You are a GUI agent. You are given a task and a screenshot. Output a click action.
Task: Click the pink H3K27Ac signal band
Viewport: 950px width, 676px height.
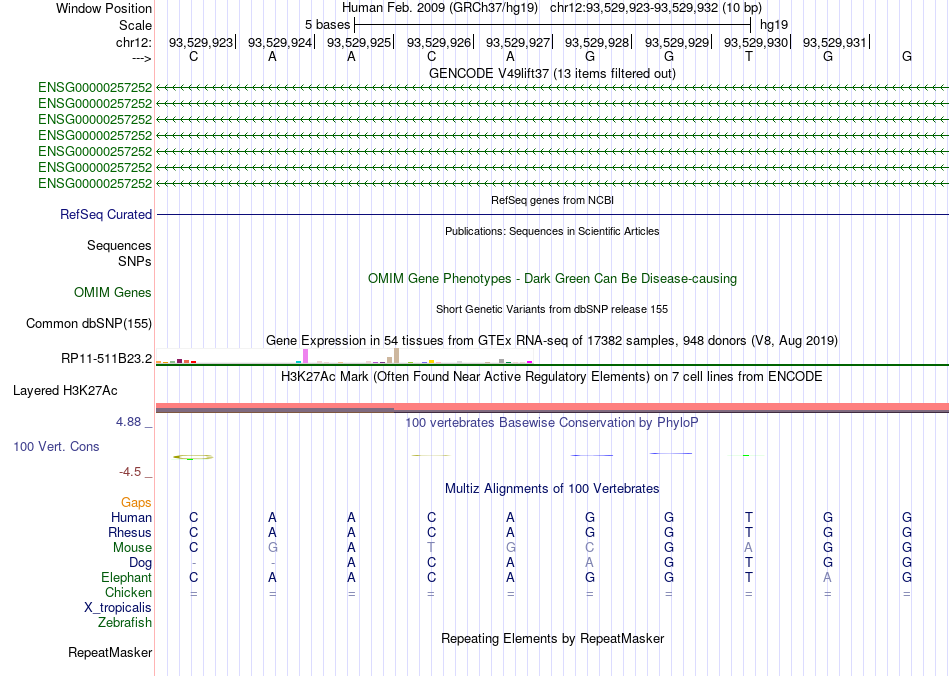pyautogui.click(x=552, y=406)
